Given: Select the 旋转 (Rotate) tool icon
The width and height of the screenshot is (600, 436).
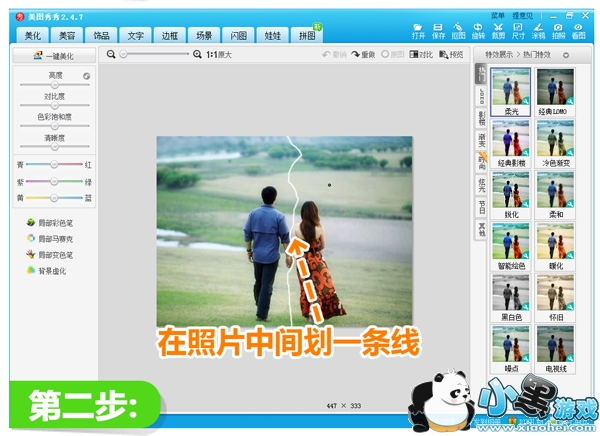Looking at the screenshot, I should pos(478,30).
